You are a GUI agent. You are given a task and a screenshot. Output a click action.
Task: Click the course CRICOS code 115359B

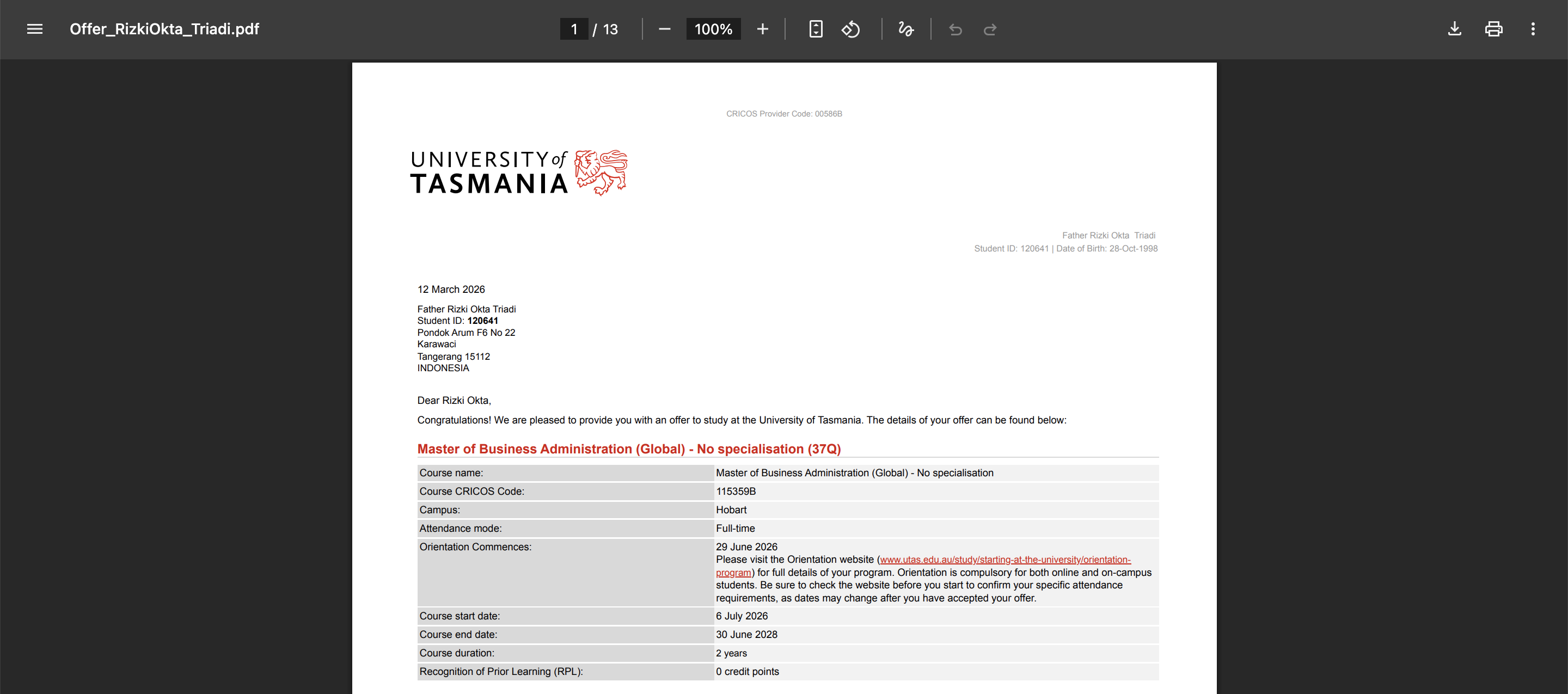click(736, 492)
